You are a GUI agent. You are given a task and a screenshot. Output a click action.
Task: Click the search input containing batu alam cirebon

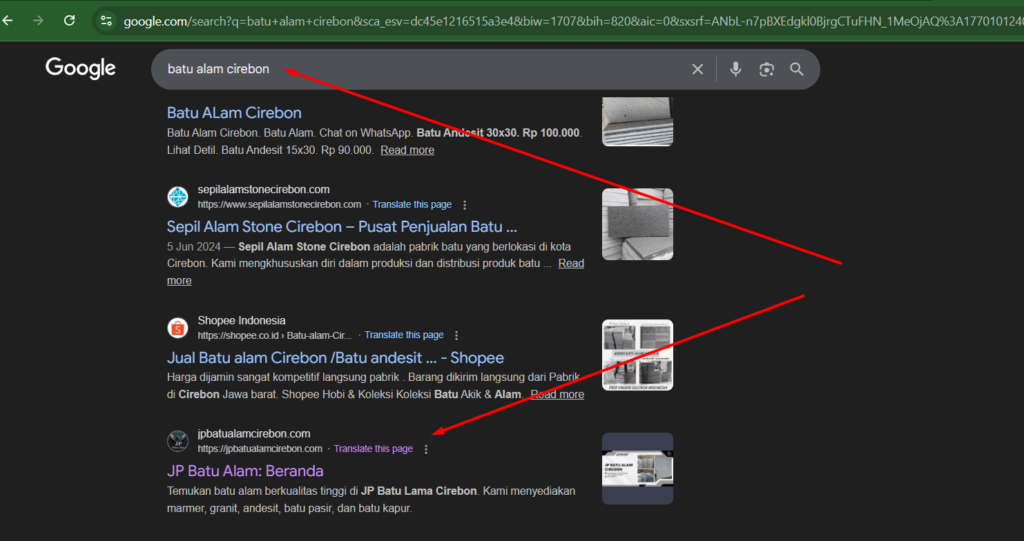420,69
